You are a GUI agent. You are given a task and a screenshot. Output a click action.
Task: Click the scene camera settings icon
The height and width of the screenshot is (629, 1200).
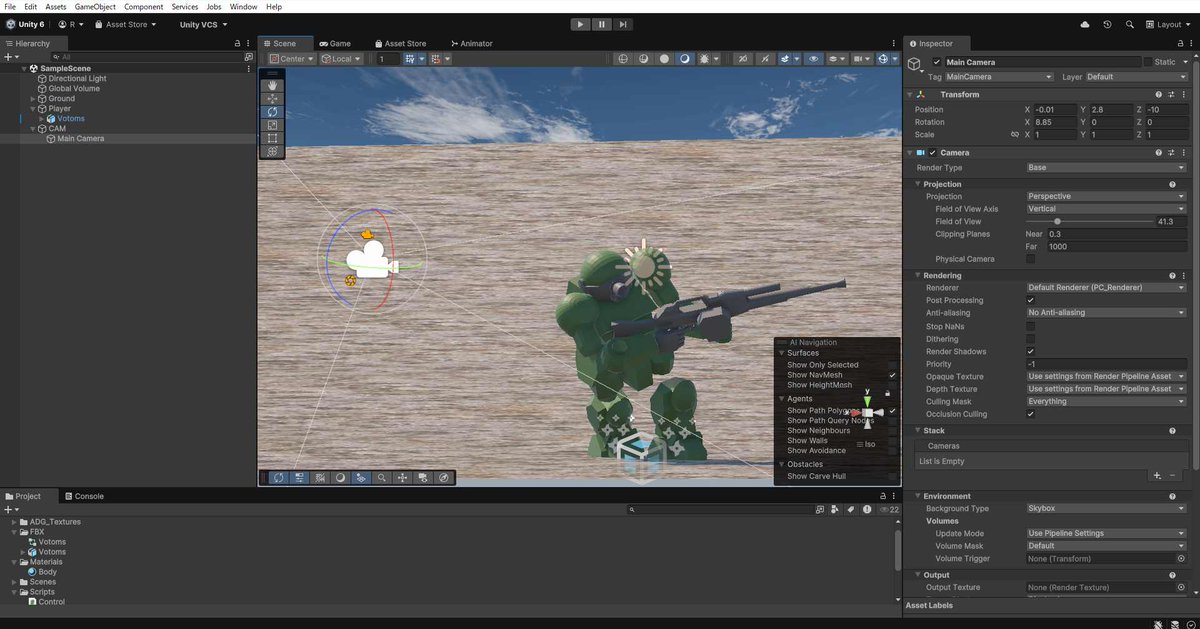point(858,59)
